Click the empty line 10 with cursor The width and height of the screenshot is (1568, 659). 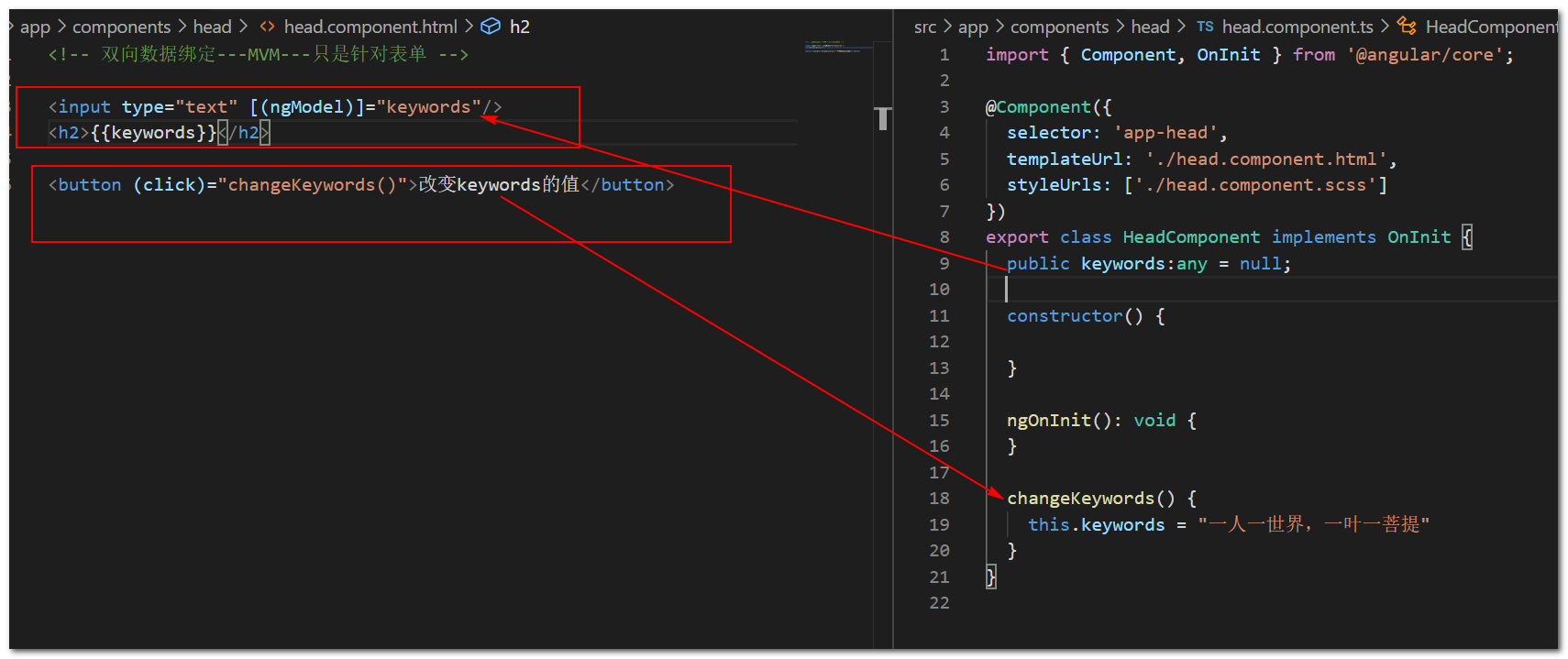[x=1270, y=290]
